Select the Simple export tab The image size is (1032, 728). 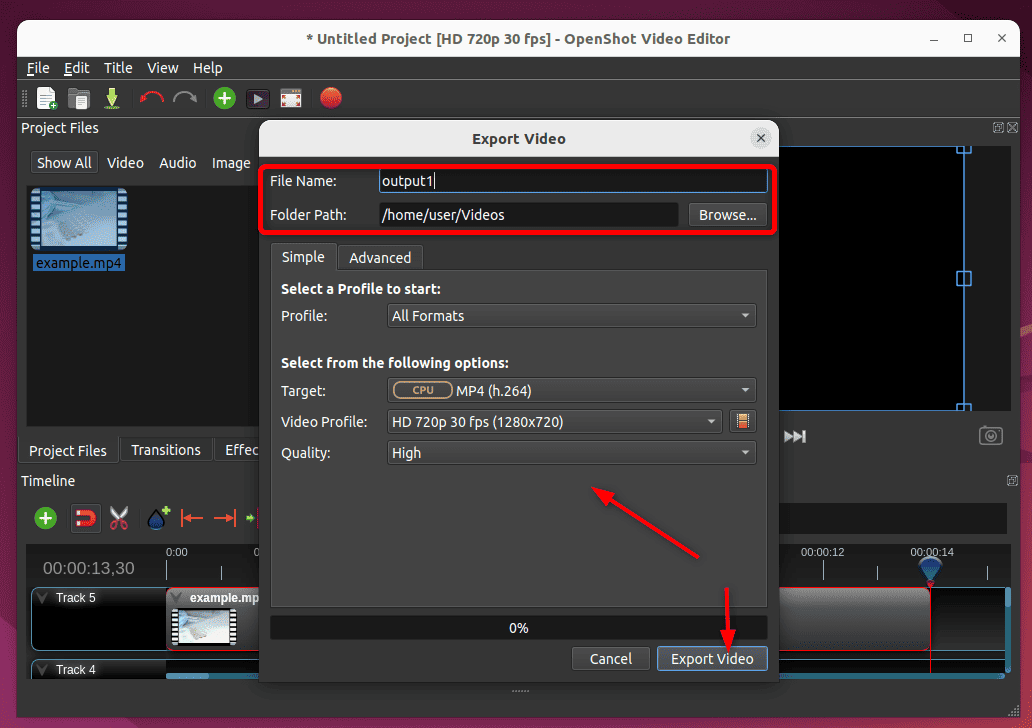pos(303,257)
